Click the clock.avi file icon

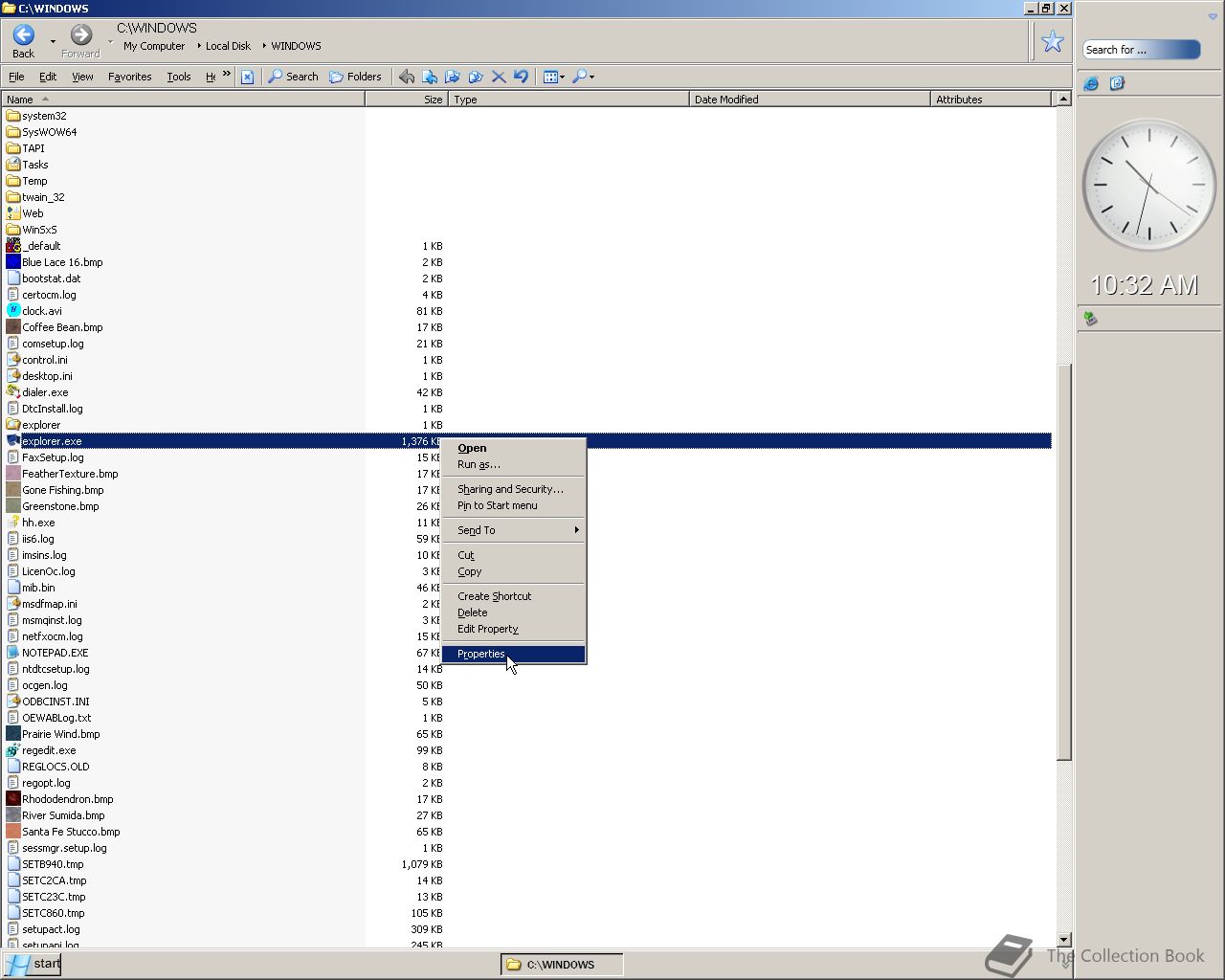click(13, 311)
